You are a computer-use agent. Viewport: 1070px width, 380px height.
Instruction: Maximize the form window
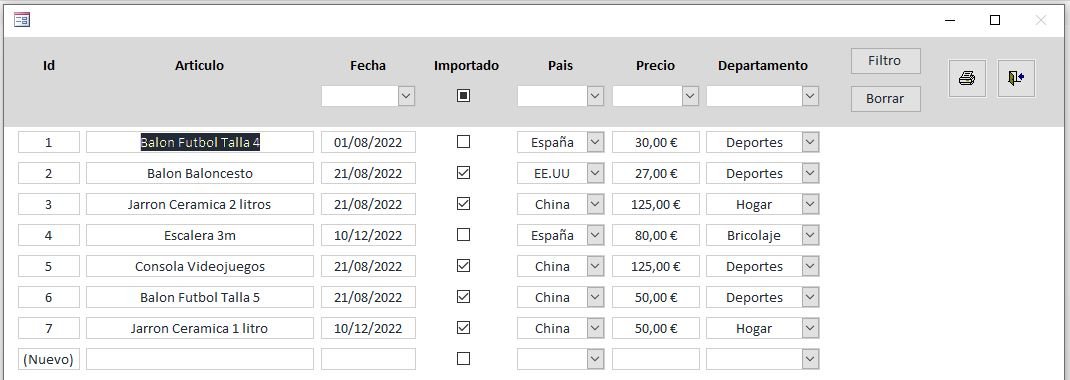pyautogui.click(x=994, y=20)
